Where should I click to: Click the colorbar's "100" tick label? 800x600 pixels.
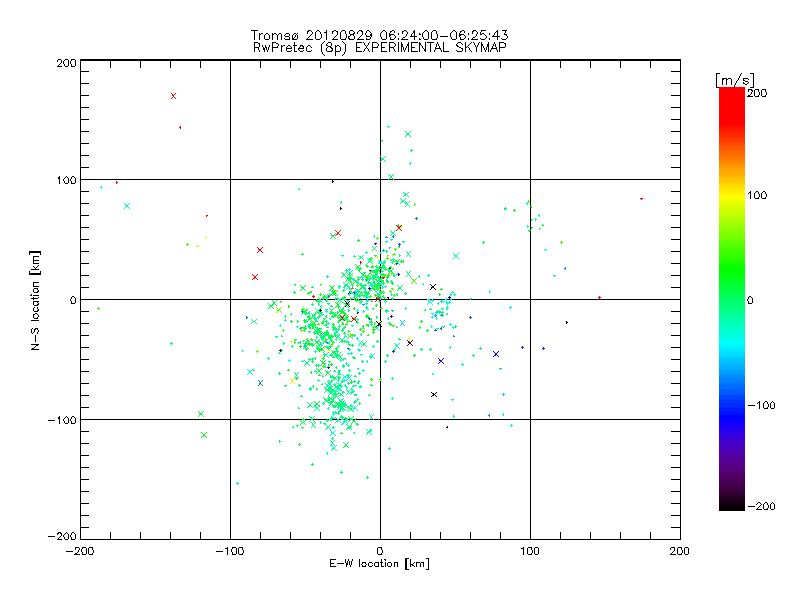[757, 195]
